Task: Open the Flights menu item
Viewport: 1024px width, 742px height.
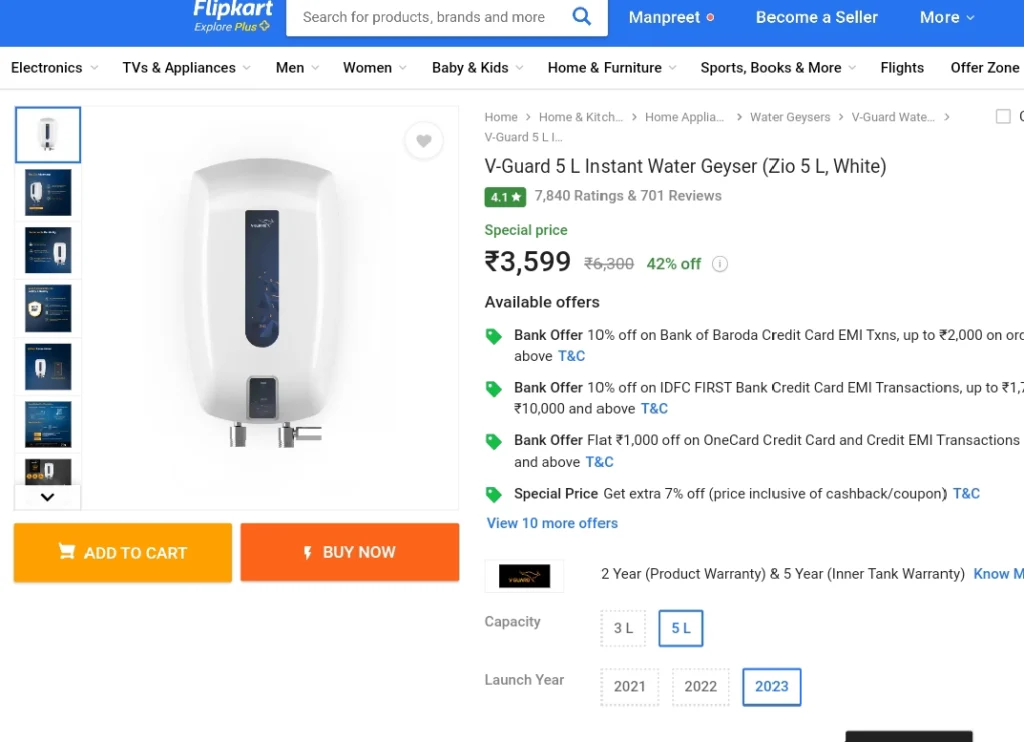Action: (902, 68)
